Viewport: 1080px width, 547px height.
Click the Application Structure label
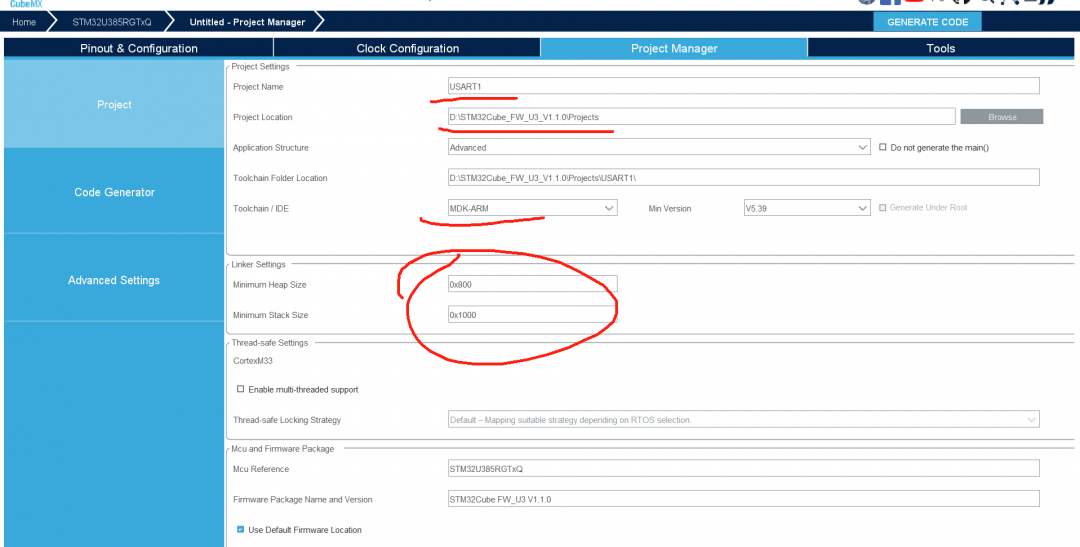point(271,148)
